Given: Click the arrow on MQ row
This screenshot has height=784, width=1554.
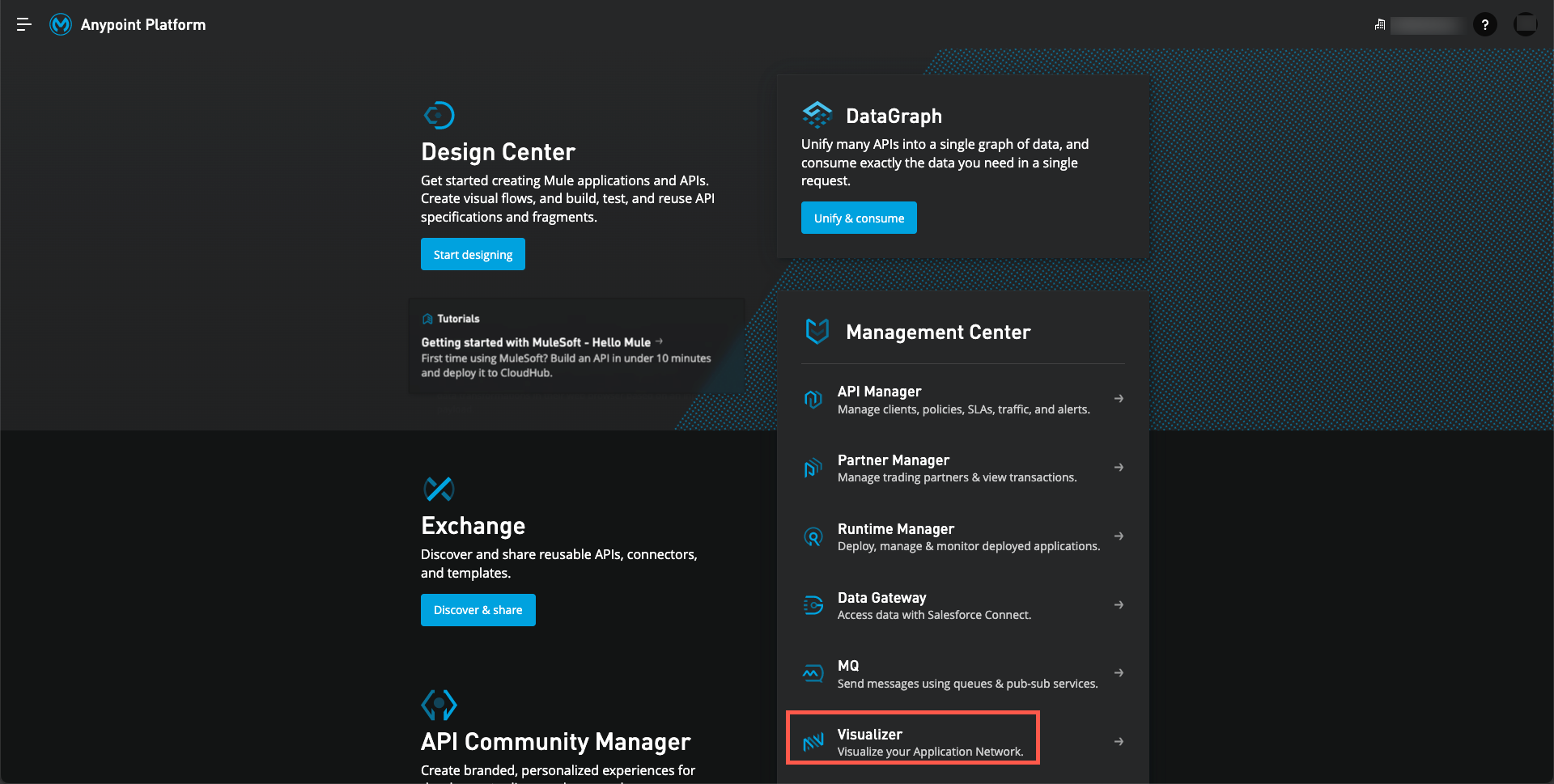Looking at the screenshot, I should pos(1119,673).
